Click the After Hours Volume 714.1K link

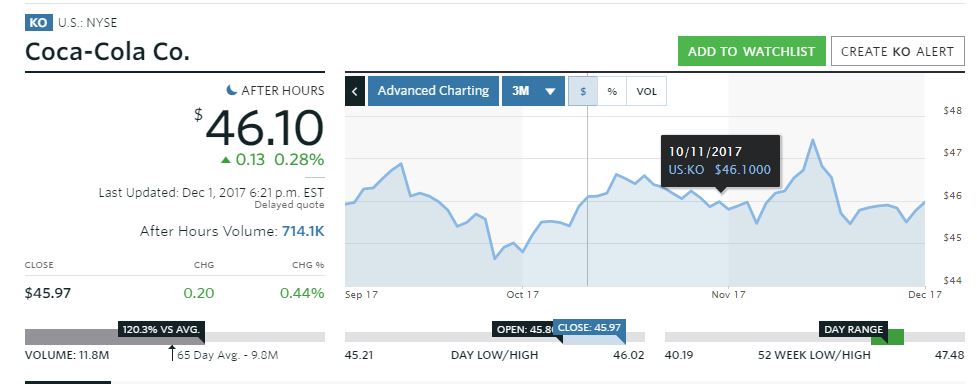(x=303, y=231)
